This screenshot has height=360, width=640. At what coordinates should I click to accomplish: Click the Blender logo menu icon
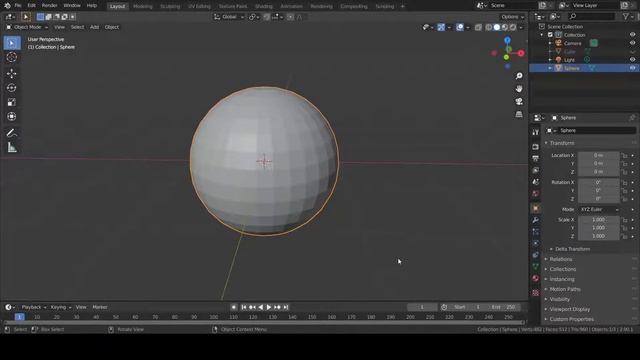click(7, 6)
